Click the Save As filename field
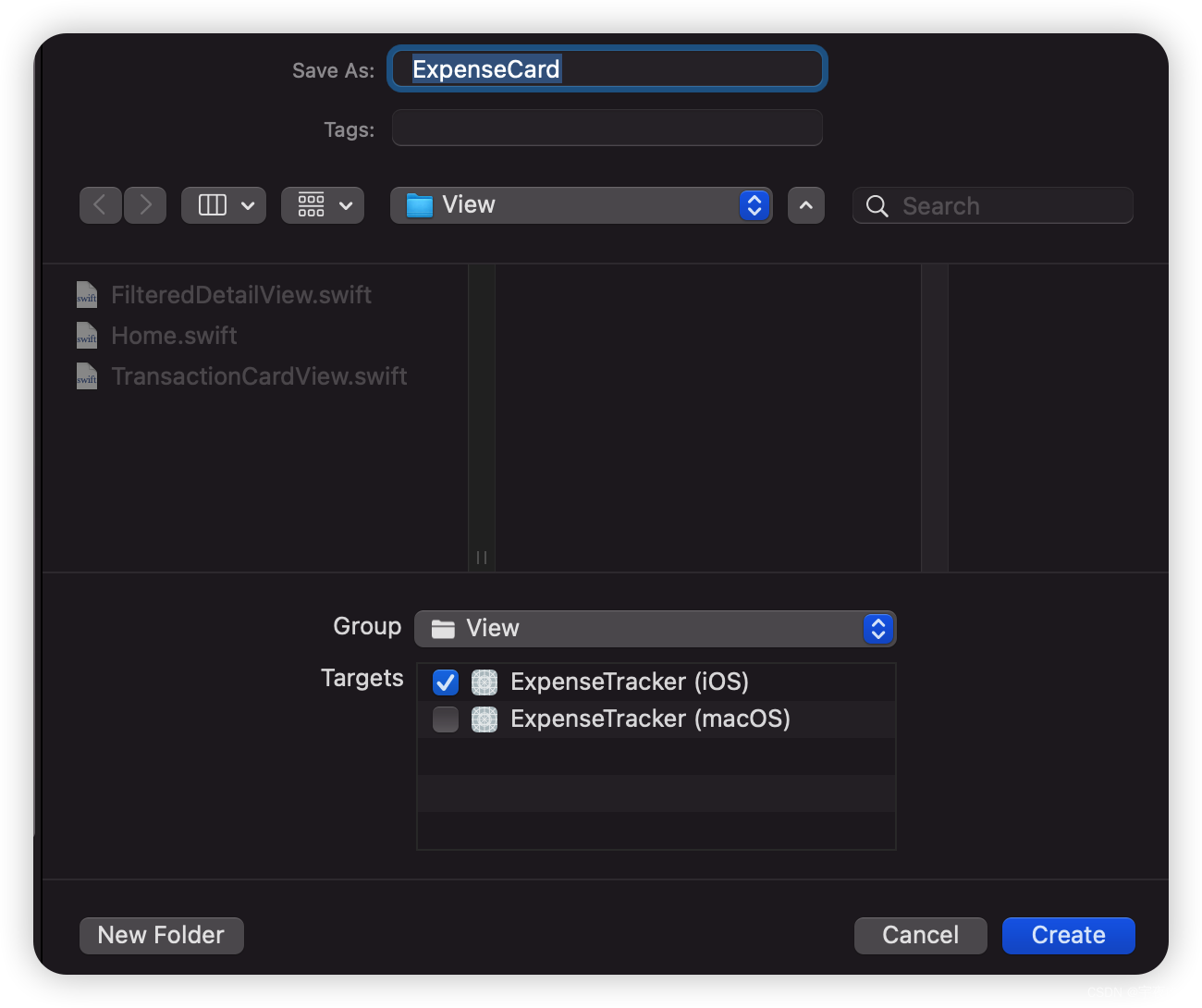This screenshot has width=1202, height=1008. [607, 69]
